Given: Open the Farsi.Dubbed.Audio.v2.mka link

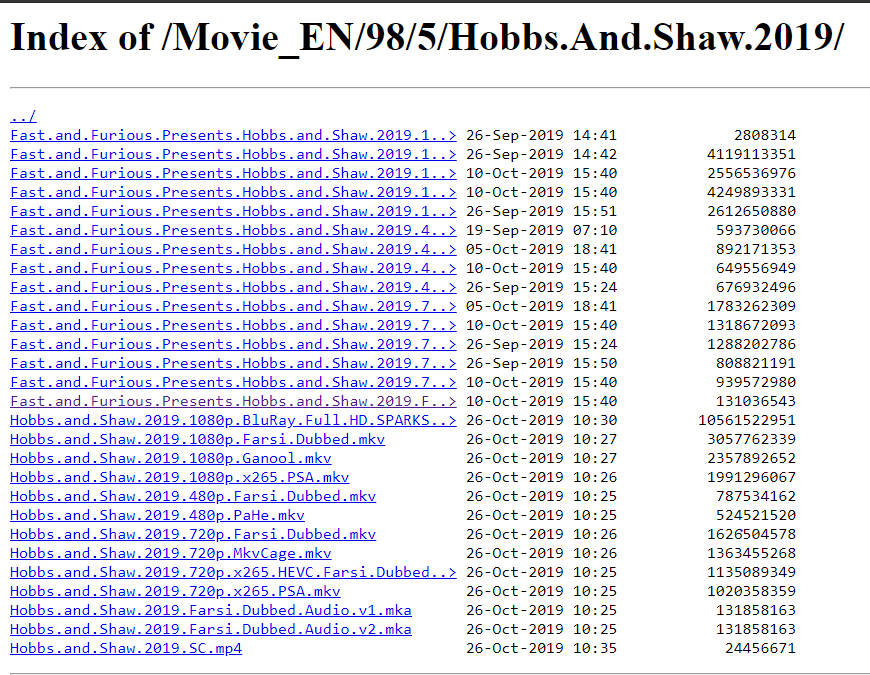Looking at the screenshot, I should [211, 629].
